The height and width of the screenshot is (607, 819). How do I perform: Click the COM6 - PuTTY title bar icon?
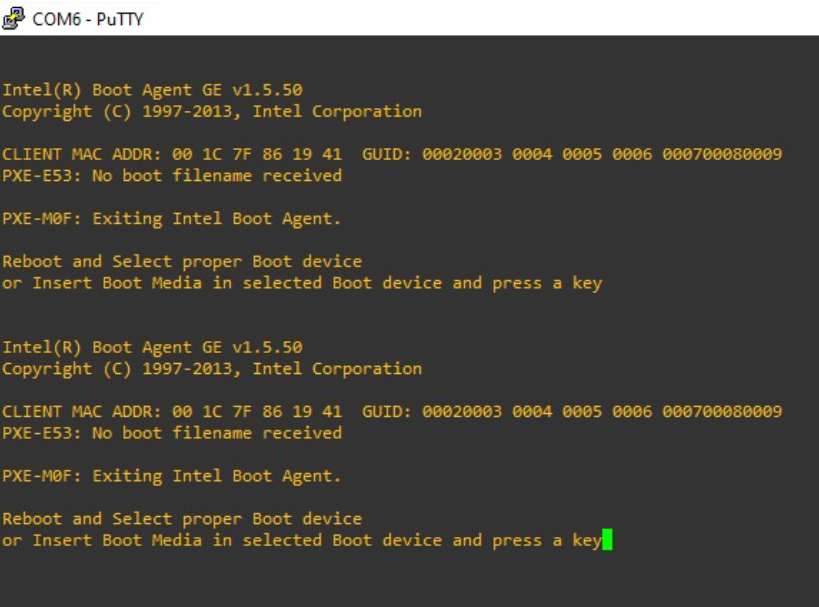pyautogui.click(x=14, y=16)
